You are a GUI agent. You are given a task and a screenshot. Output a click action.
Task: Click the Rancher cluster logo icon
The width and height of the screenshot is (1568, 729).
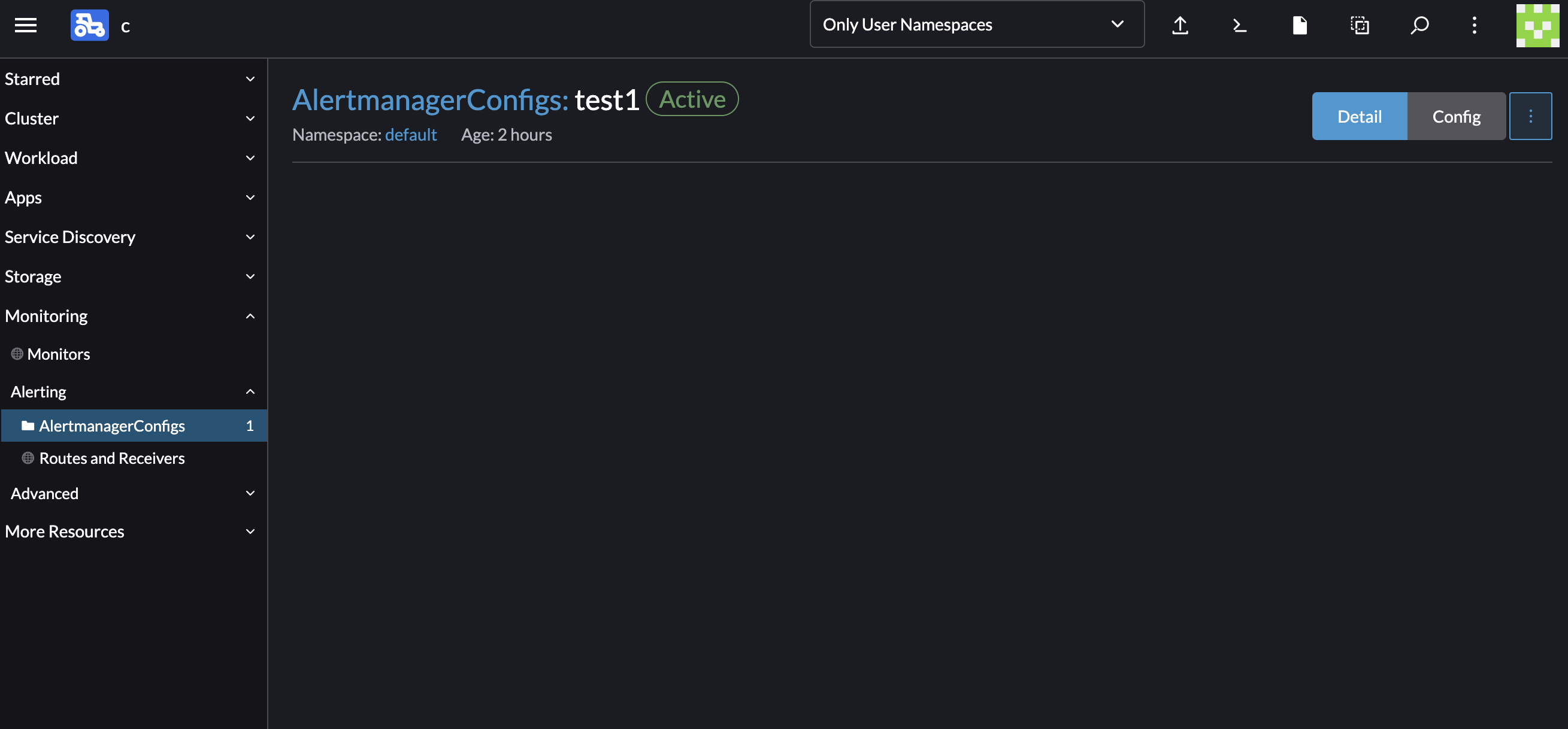[x=89, y=25]
